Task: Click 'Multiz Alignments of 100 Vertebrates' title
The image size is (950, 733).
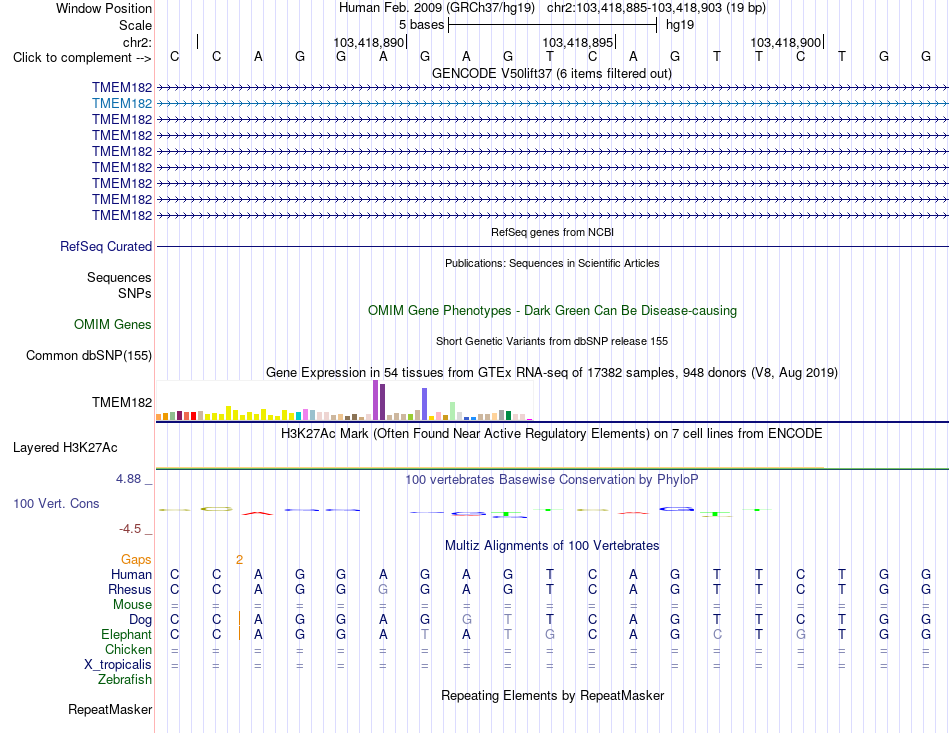Action: click(x=552, y=546)
